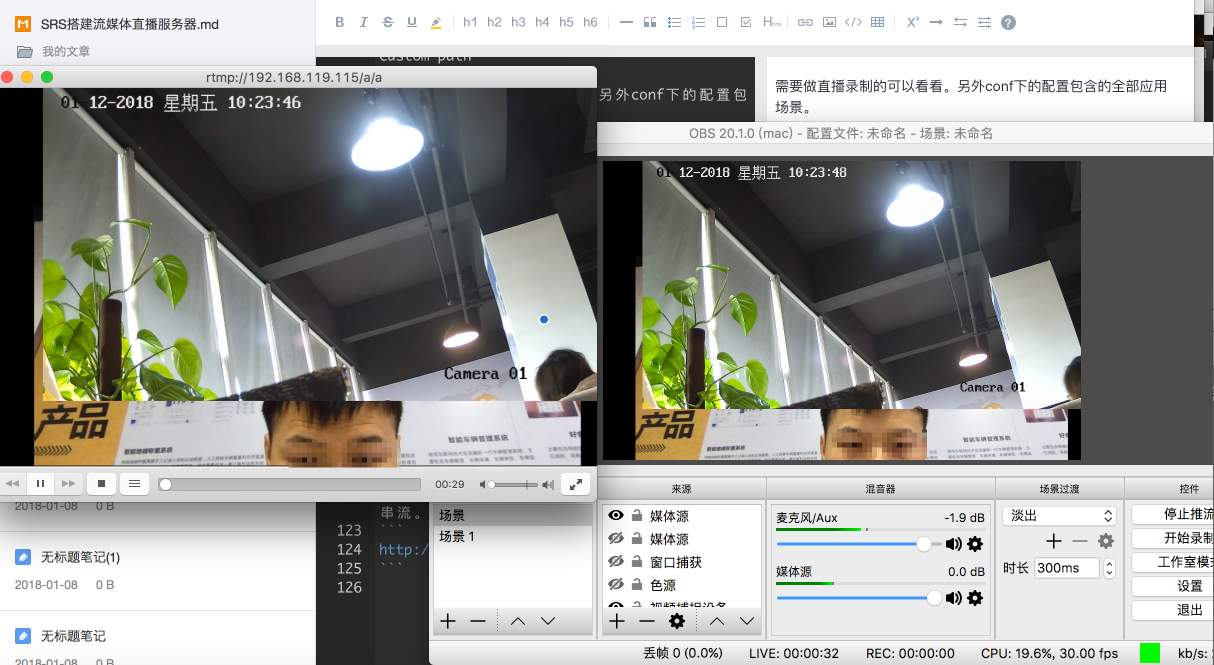Viewport: 1214px width, 665px height.
Task: Open transition properties gear in 场景过渡
Action: tap(1105, 541)
